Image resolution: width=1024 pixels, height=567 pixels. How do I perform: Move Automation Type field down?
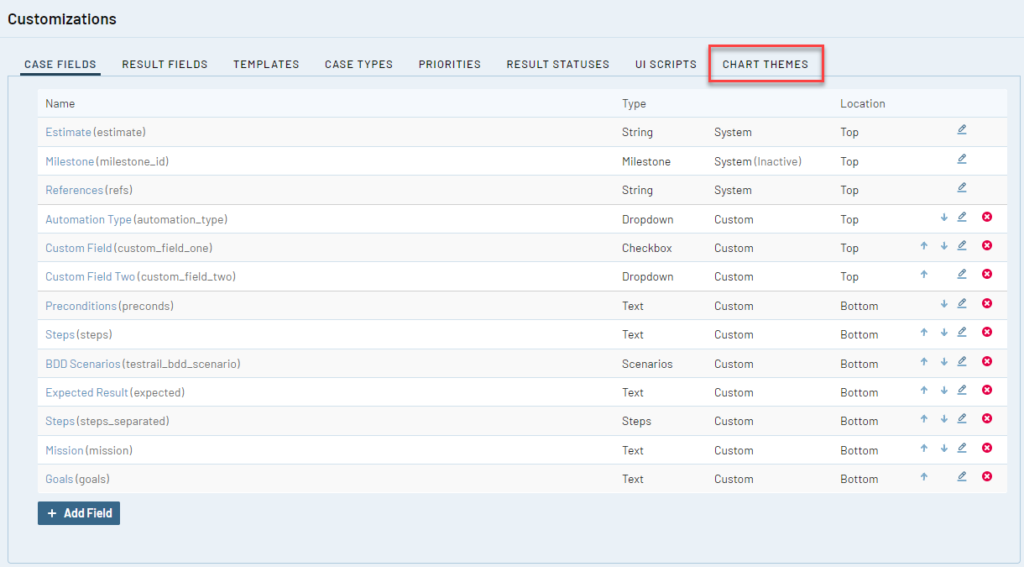coord(943,217)
